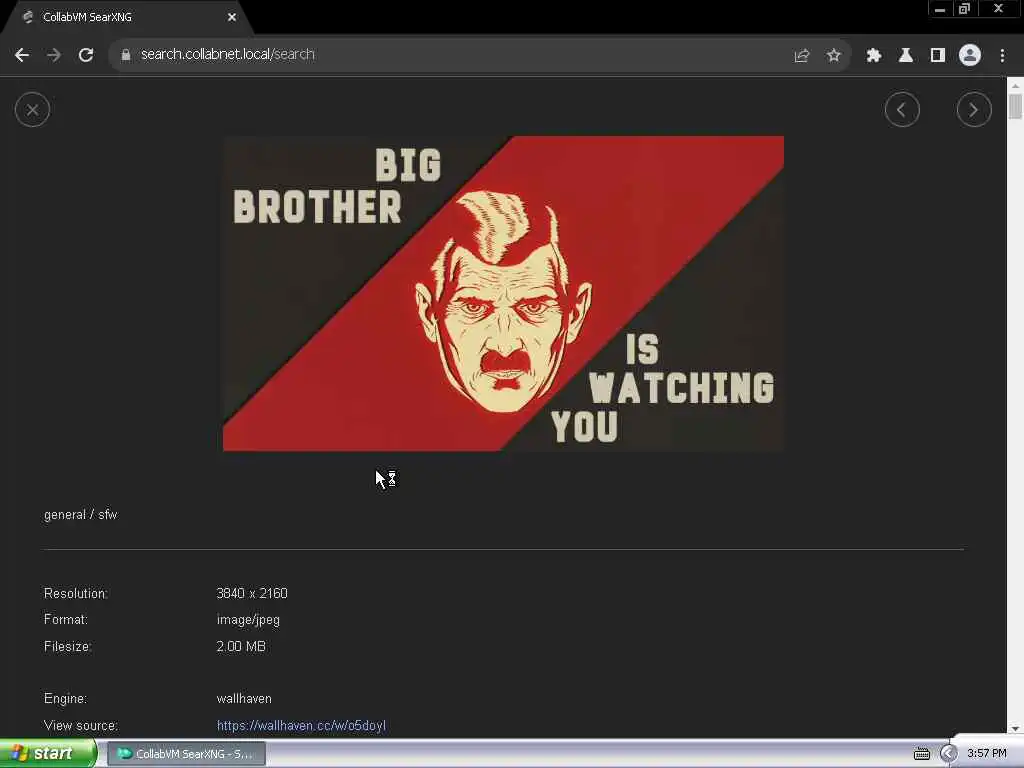The image size is (1024, 768).
Task: Go forward in browser history
Action: 54,55
